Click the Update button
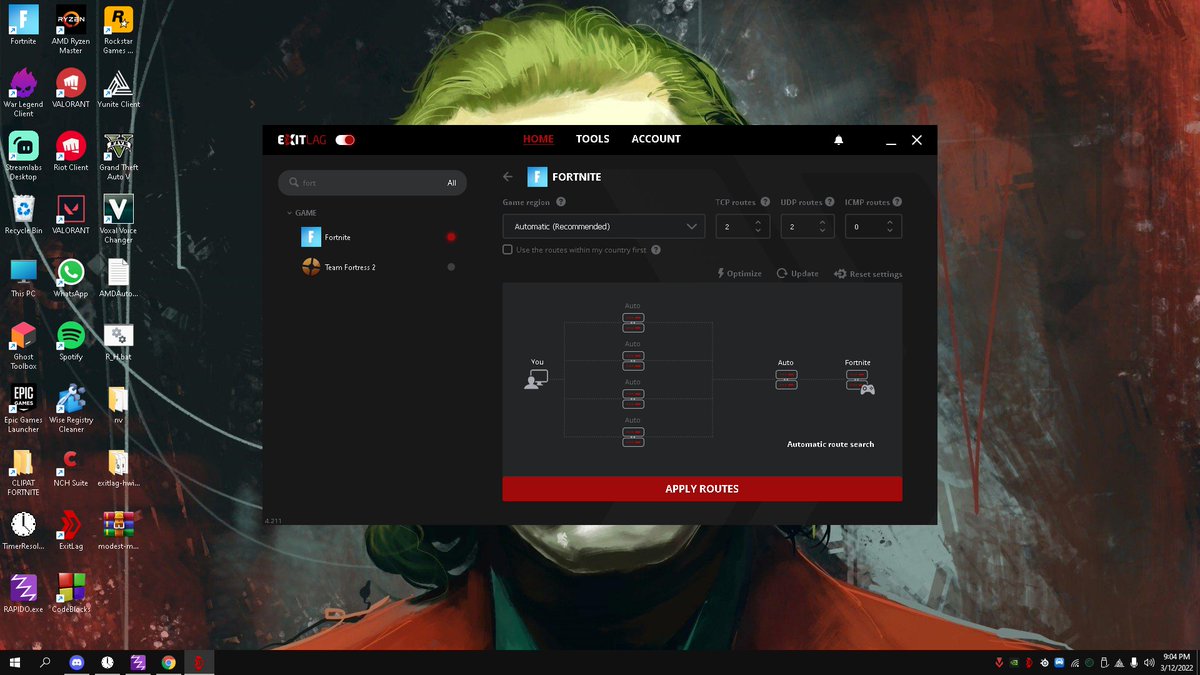This screenshot has width=1200, height=675. [x=796, y=273]
